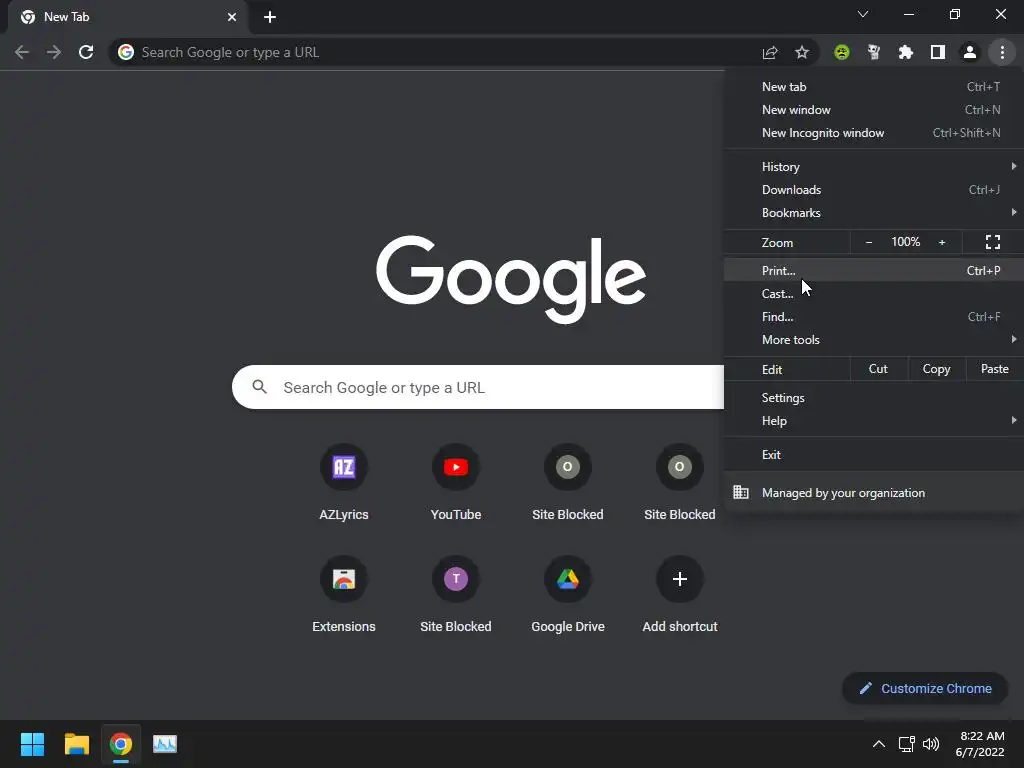This screenshot has height=768, width=1024.
Task: Open the extension icon next to the puzzle piece
Action: pos(874,52)
